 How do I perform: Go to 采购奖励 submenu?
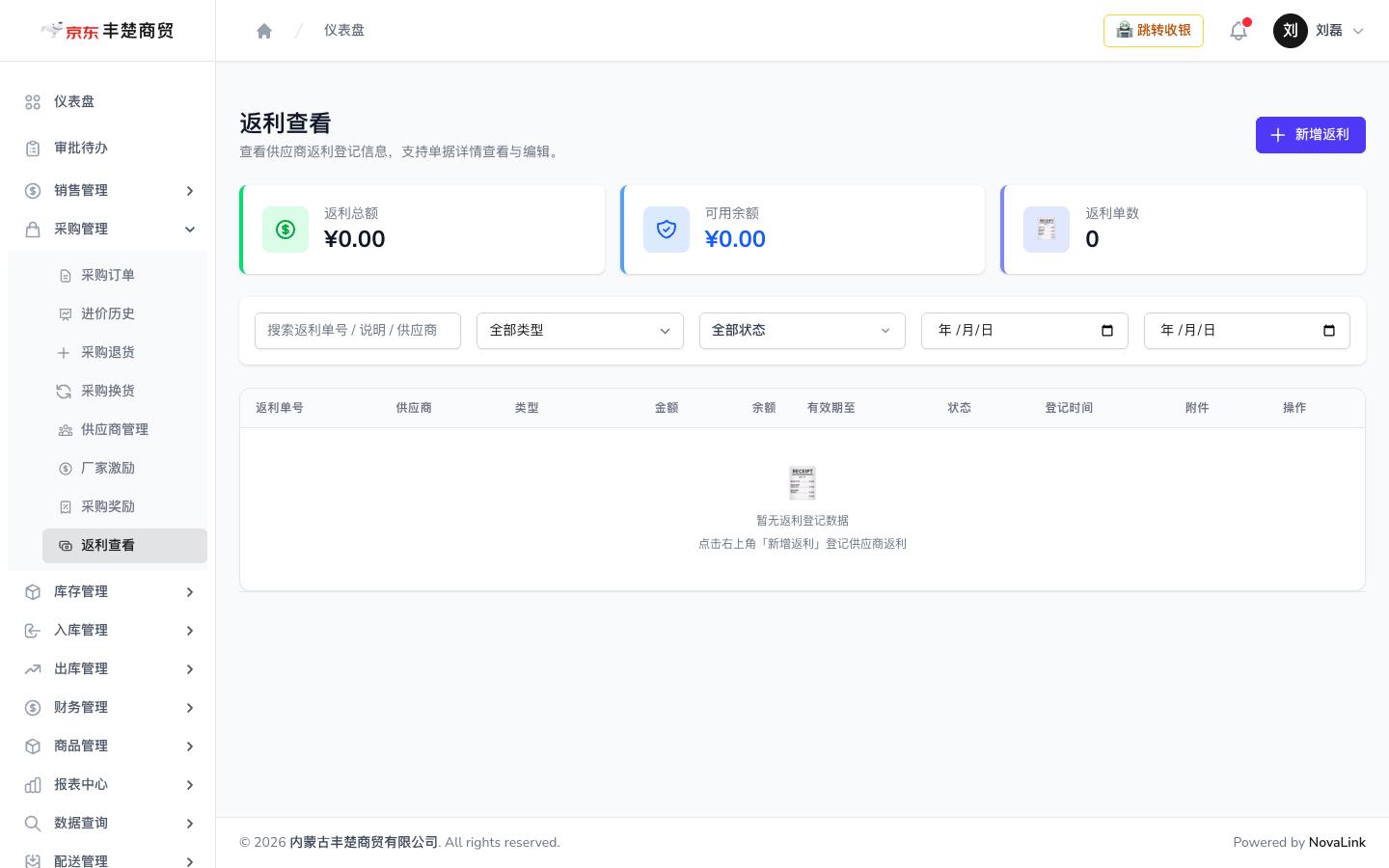coord(124,506)
